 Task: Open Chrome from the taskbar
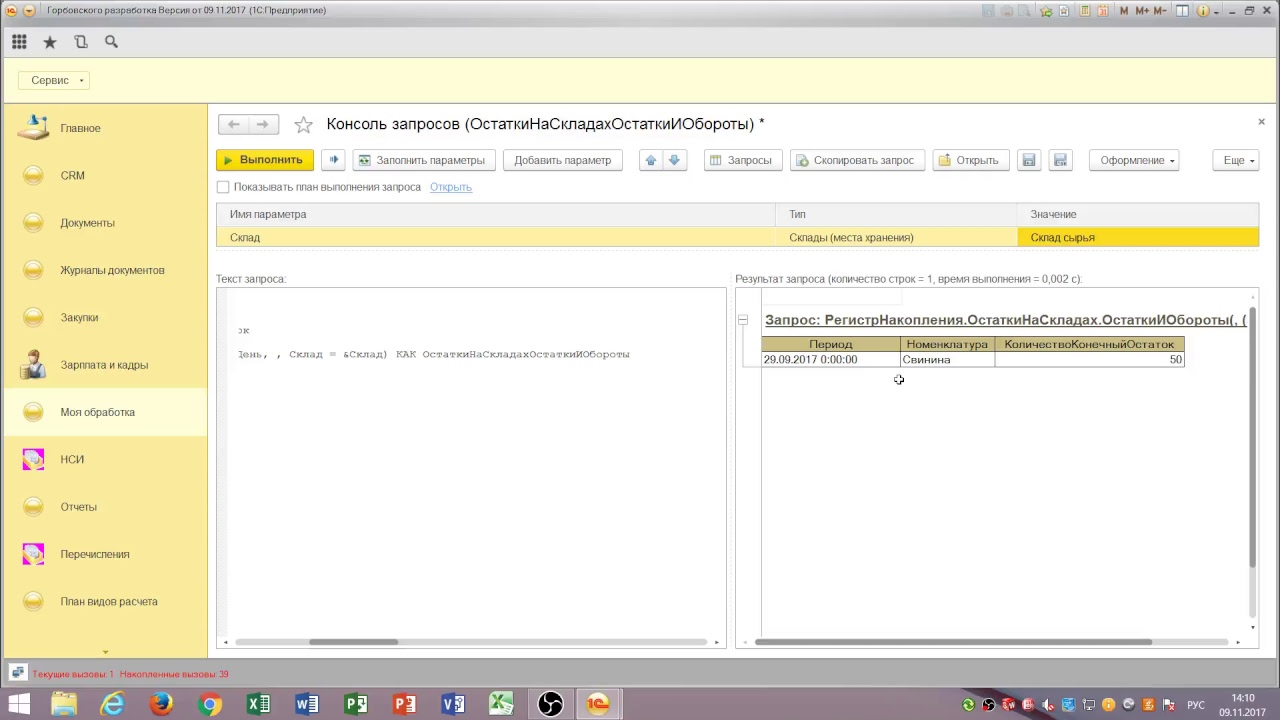point(210,704)
